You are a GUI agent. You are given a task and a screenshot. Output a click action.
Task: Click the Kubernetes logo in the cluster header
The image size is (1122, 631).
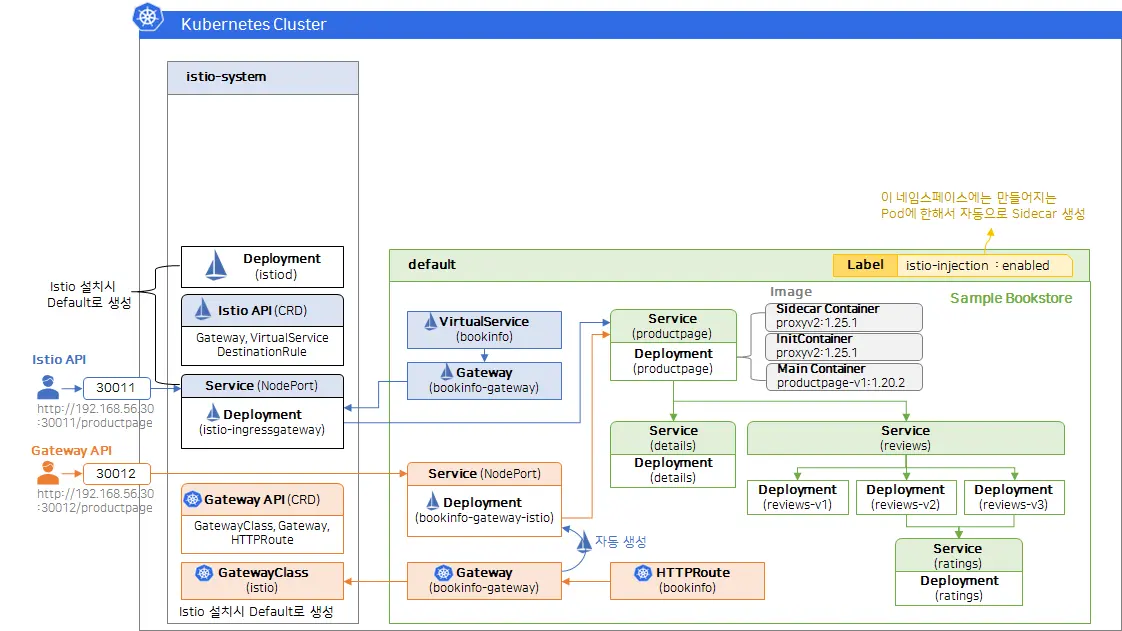pos(149,17)
